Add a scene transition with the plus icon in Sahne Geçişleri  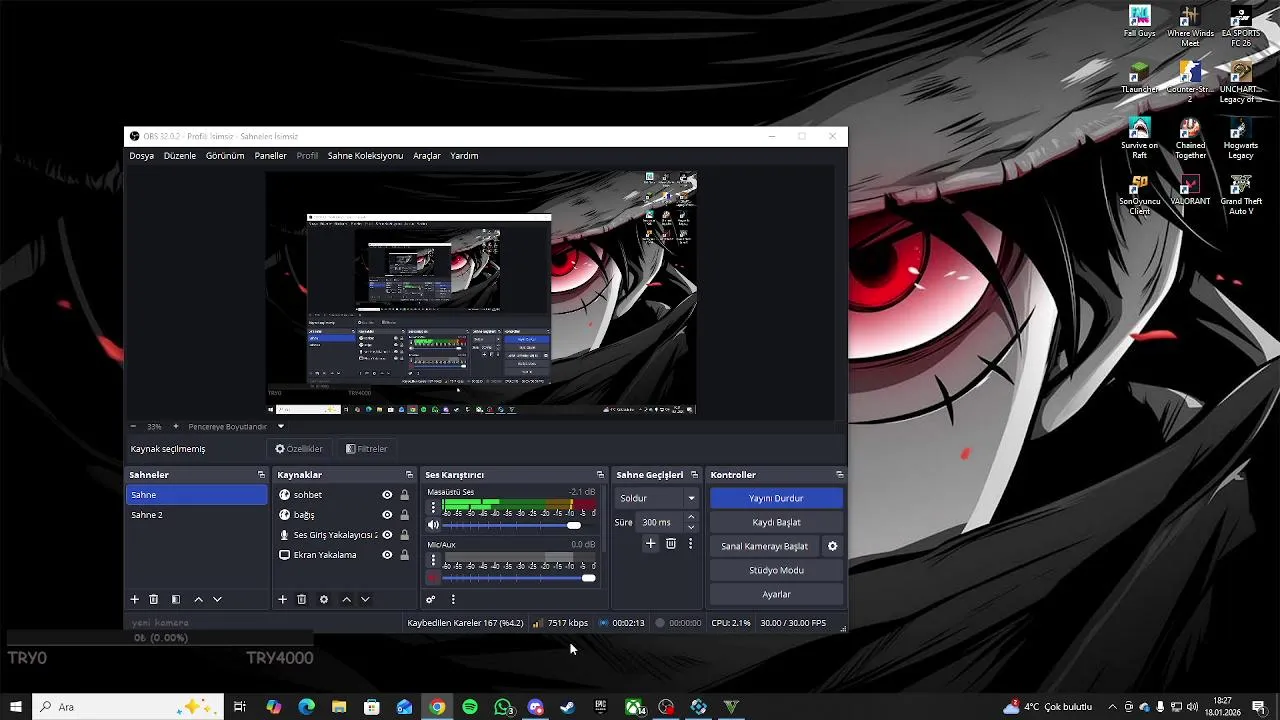click(651, 543)
